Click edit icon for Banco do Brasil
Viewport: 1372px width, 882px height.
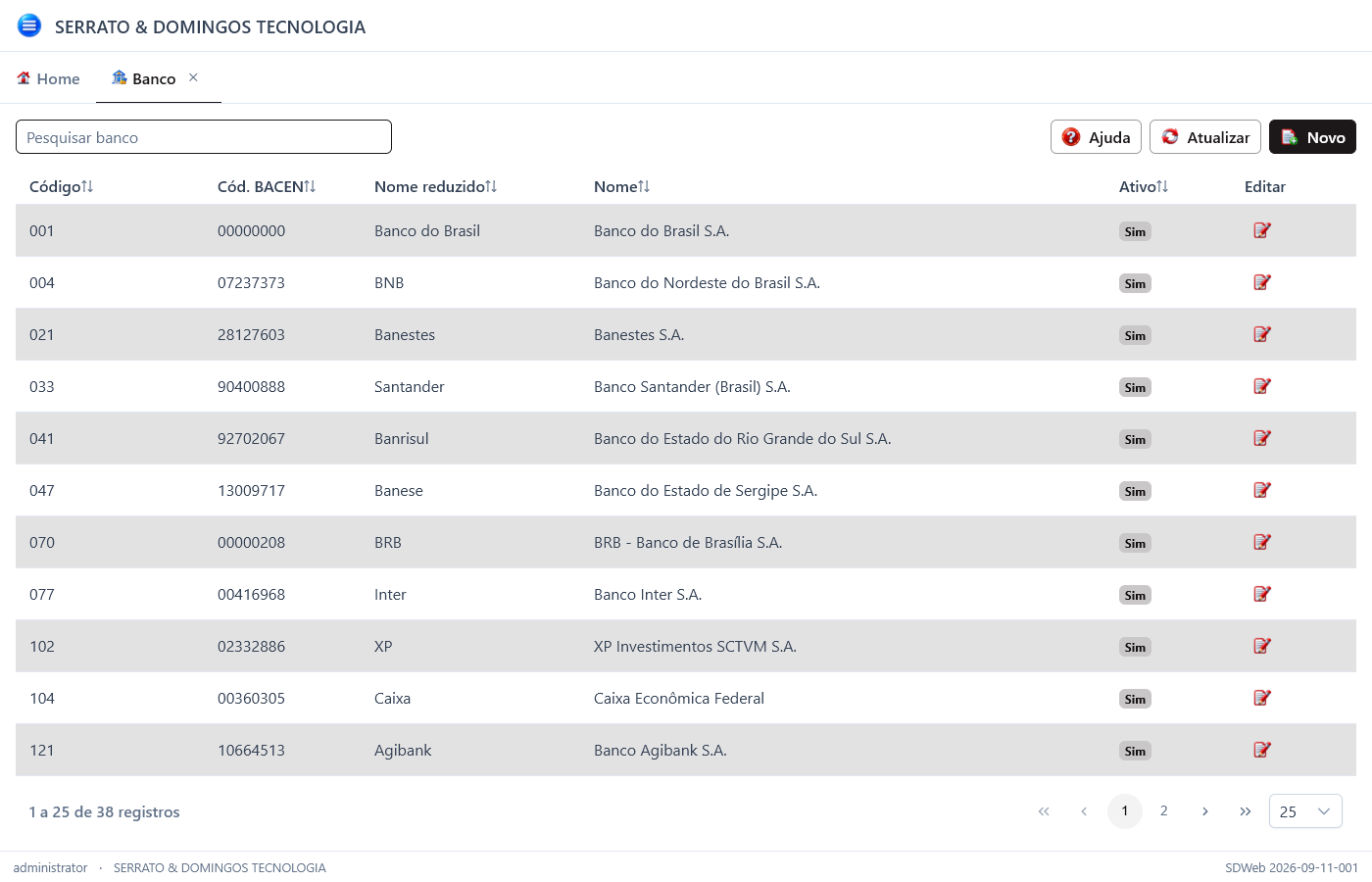click(x=1262, y=230)
